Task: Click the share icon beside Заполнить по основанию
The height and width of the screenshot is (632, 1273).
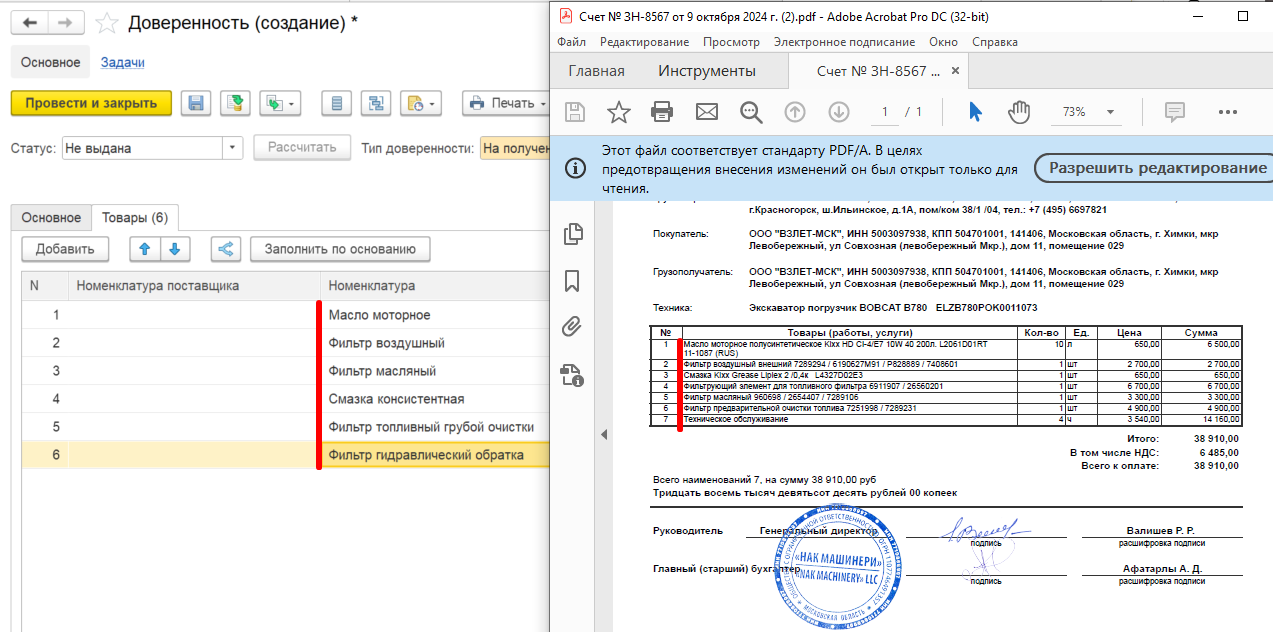Action: click(225, 249)
